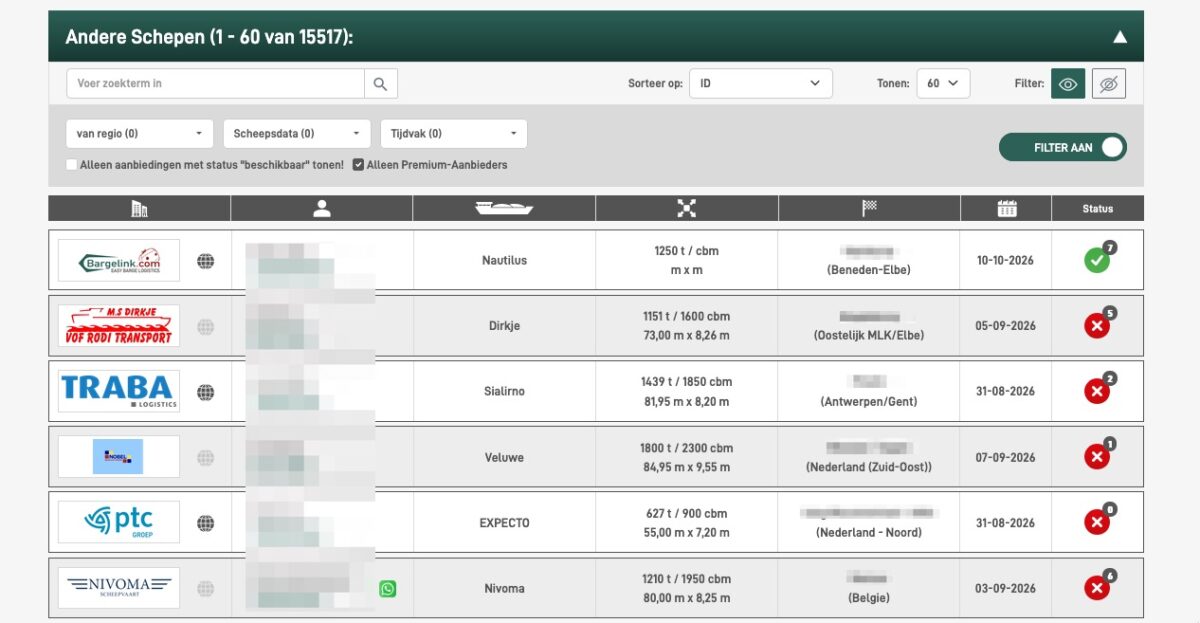Collapse the Andere Schepen panel arrow
This screenshot has height=623, width=1200.
tap(1120, 37)
